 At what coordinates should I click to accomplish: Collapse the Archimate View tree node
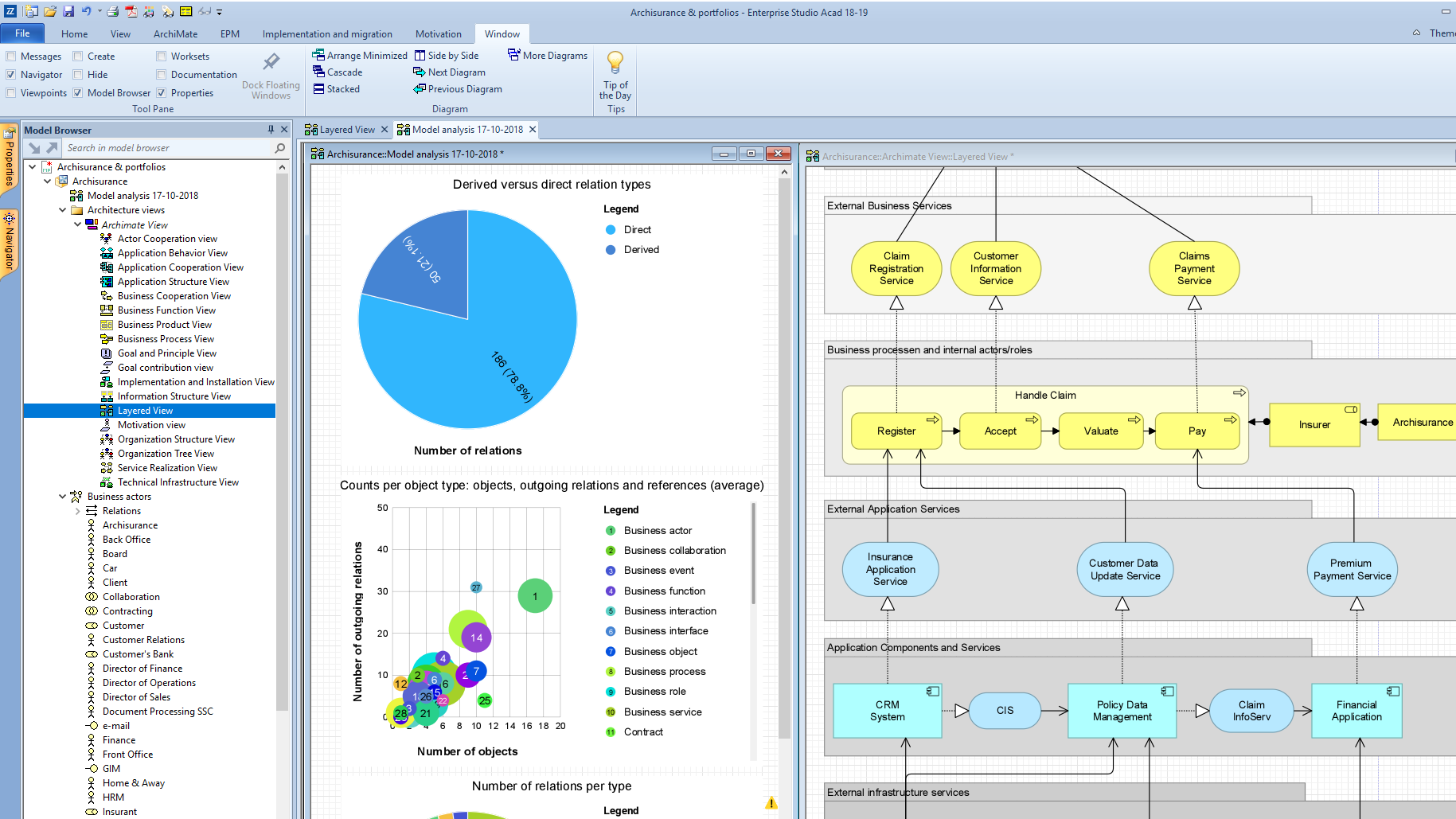coord(77,225)
